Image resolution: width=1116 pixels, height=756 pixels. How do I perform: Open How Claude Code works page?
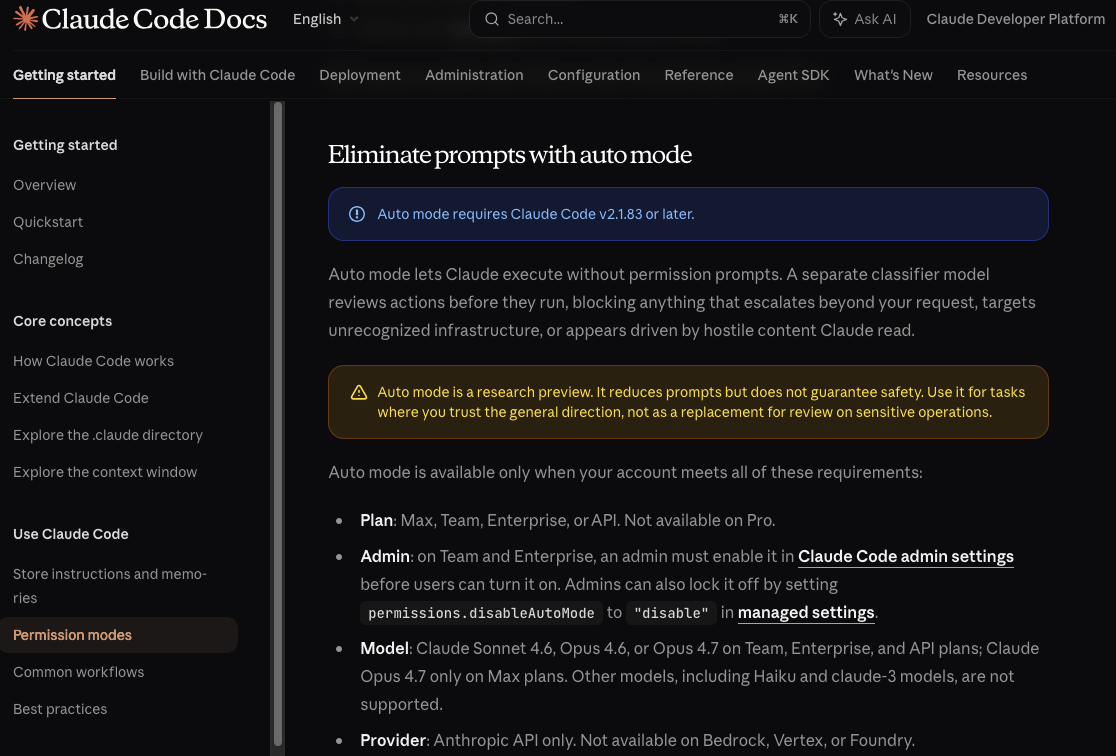93,361
